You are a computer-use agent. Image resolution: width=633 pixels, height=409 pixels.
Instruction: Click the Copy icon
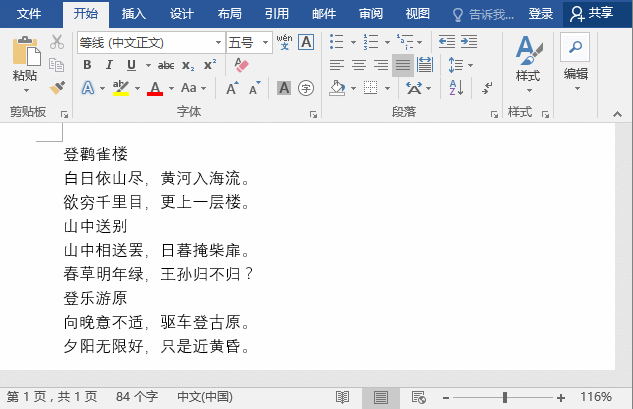(x=57, y=65)
